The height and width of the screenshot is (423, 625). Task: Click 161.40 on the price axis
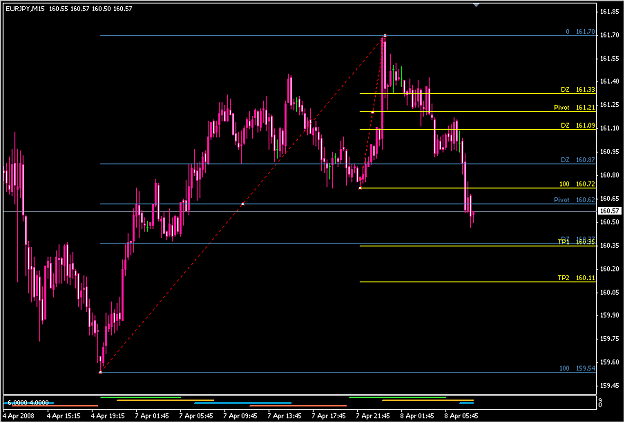[x=609, y=82]
